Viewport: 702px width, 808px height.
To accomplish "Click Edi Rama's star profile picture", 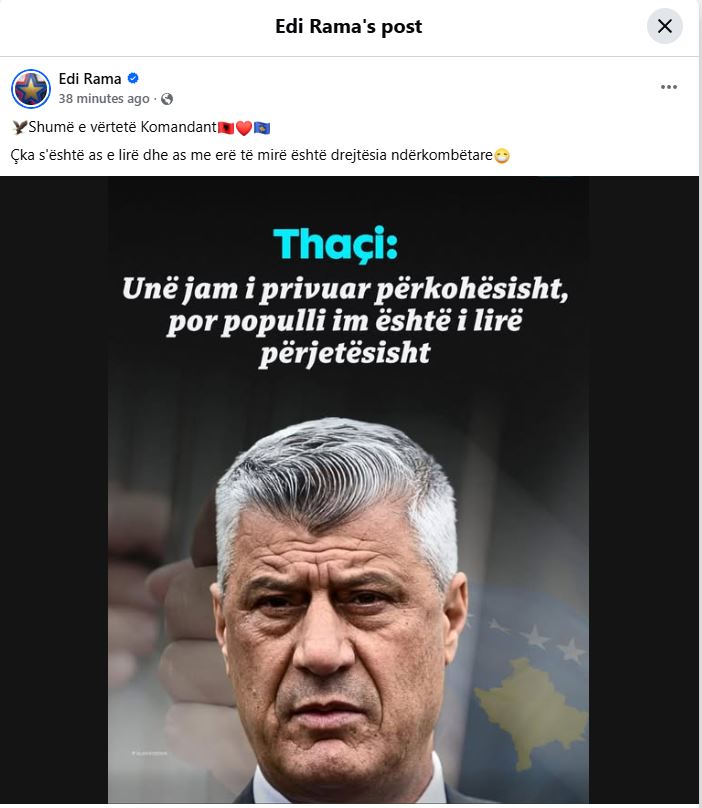I will pos(31,89).
